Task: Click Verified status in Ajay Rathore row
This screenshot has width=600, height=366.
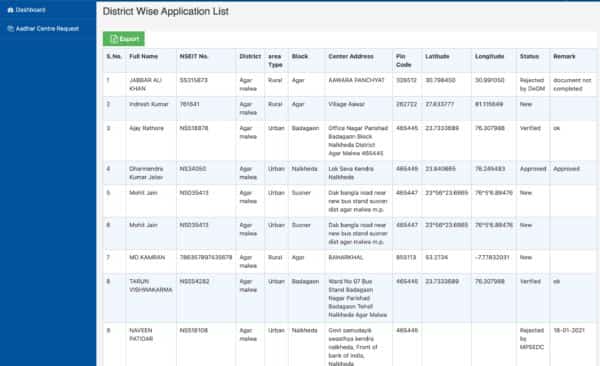Action: click(x=530, y=128)
